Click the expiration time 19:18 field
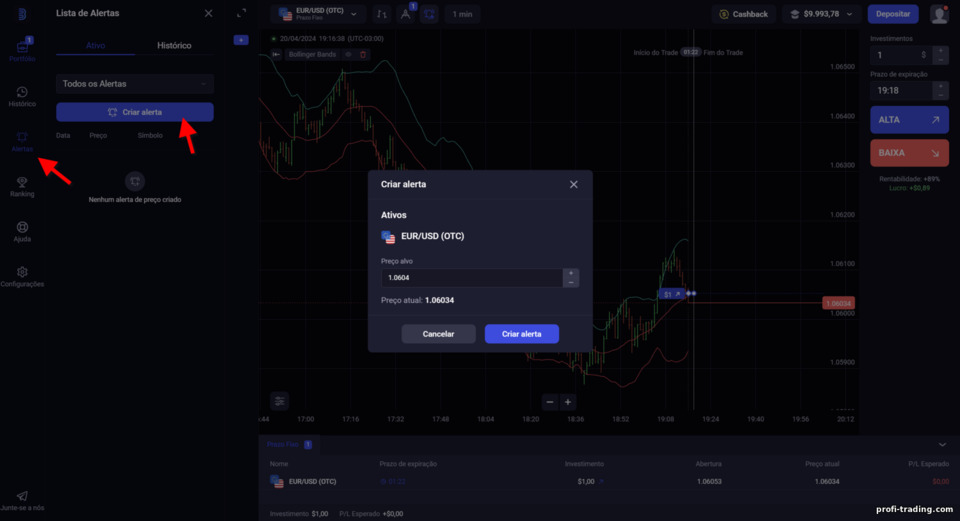The height and width of the screenshot is (521, 960). point(902,91)
